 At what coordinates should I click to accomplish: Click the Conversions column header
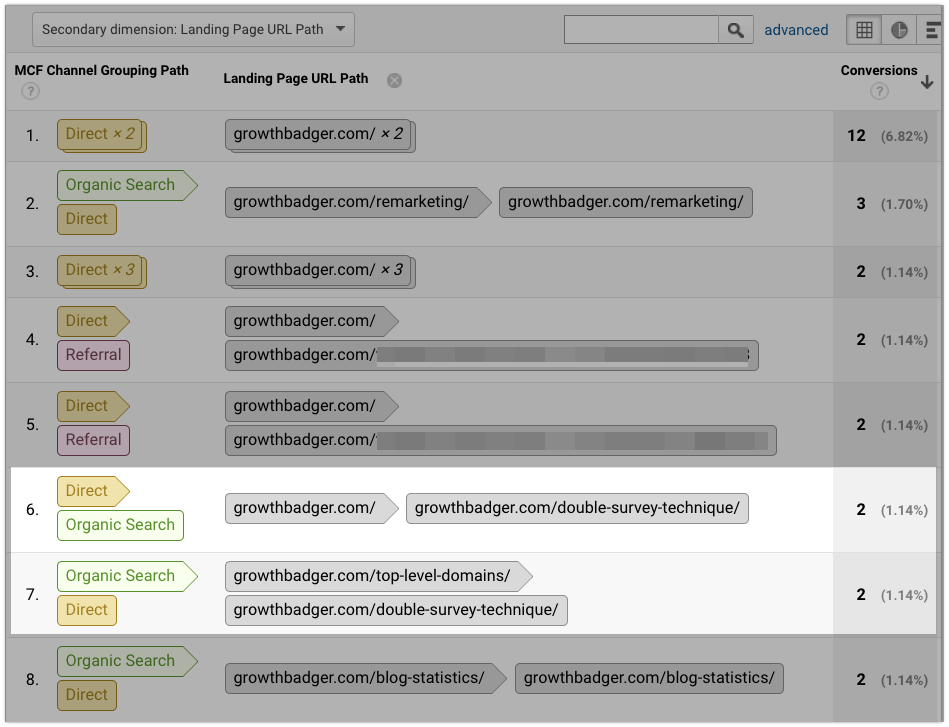(879, 70)
